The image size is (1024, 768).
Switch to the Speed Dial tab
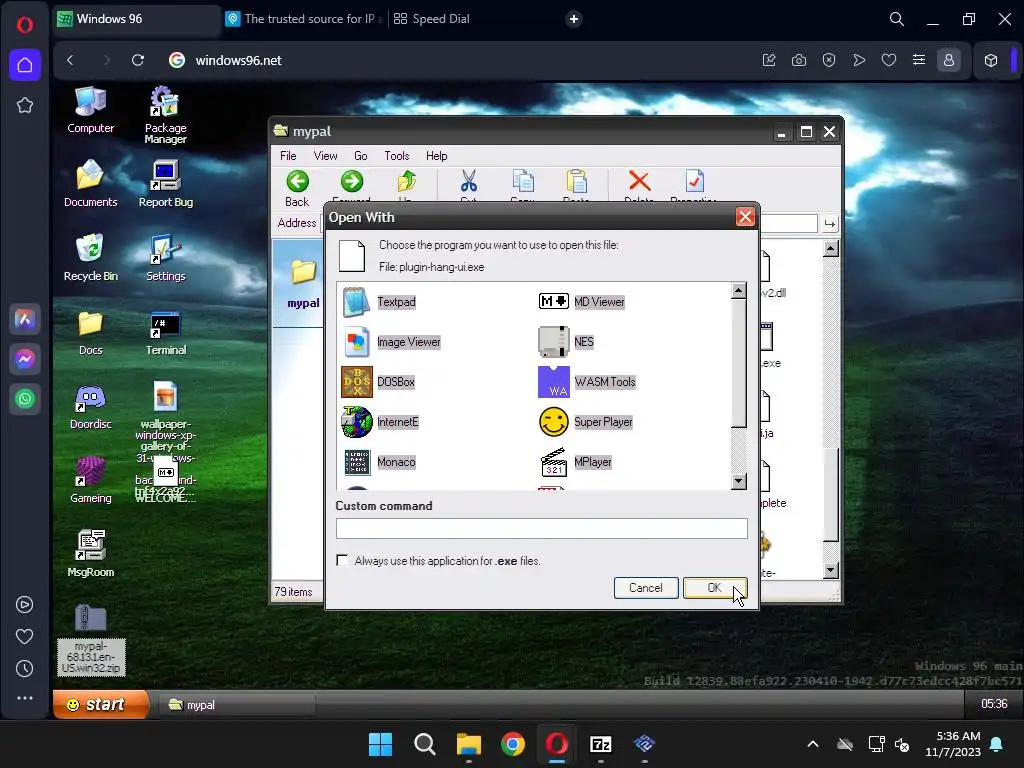(x=432, y=19)
